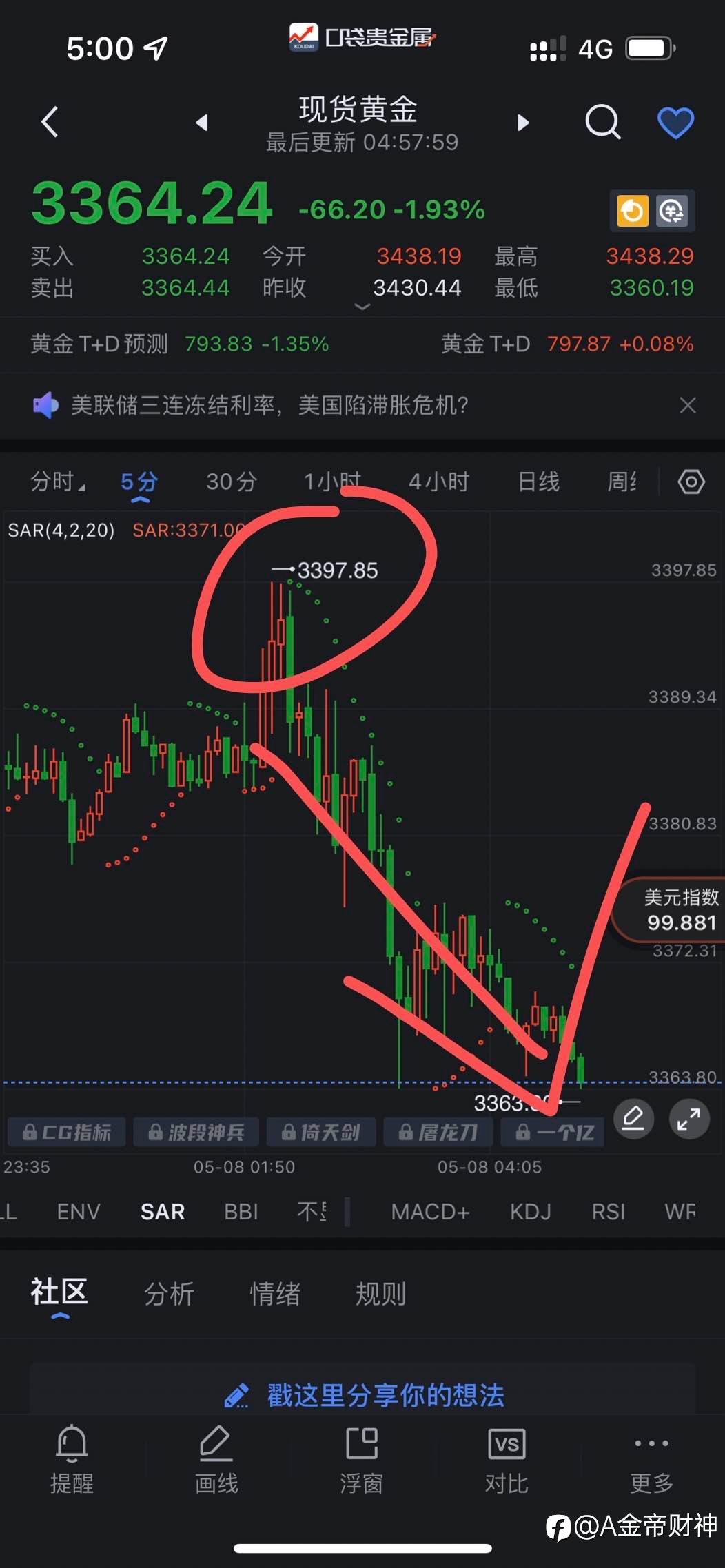Go to next instrument with right triangle
Image resolution: width=725 pixels, height=1568 pixels.
tap(524, 123)
